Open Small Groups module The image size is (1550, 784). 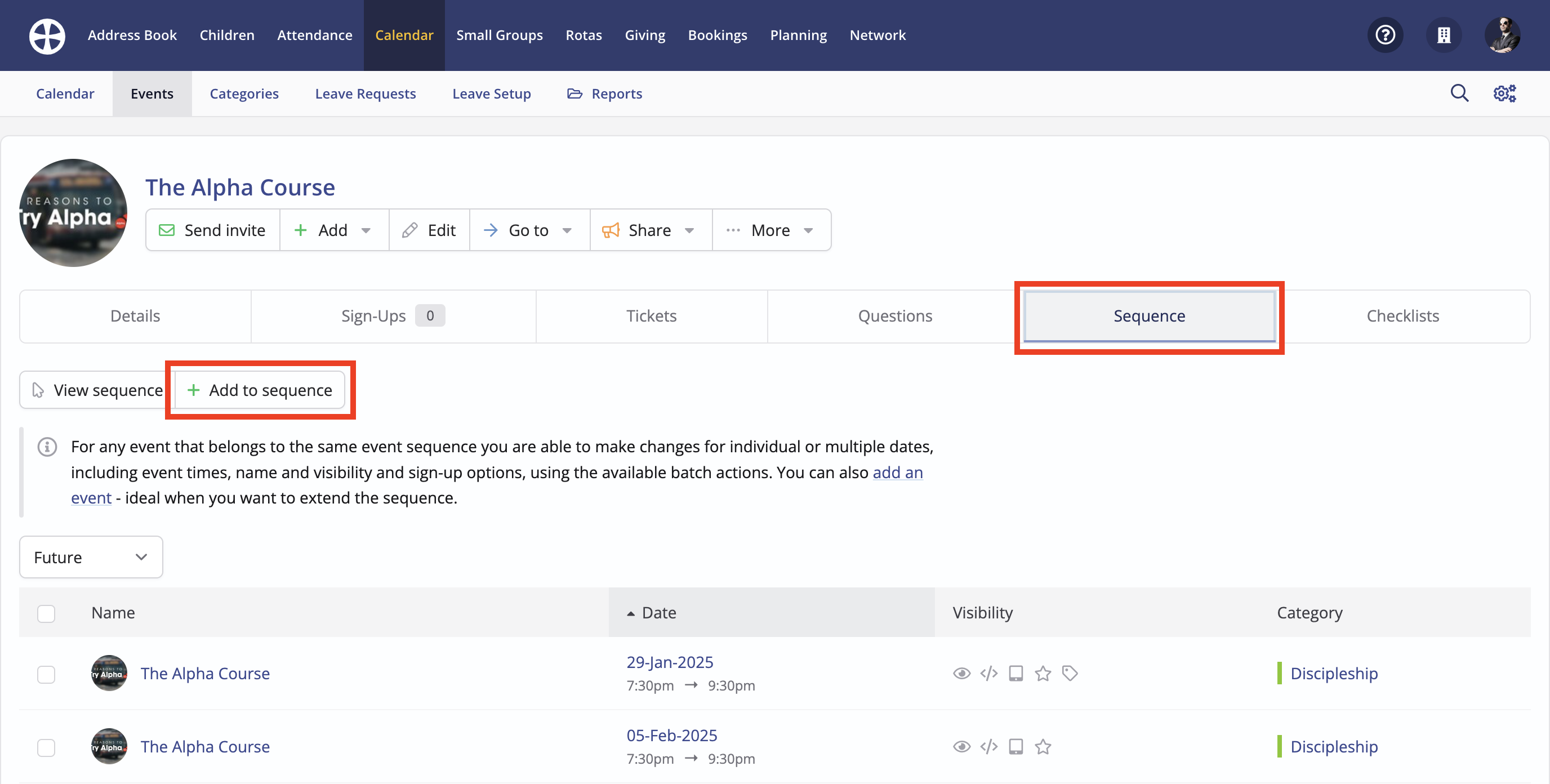pyautogui.click(x=500, y=35)
